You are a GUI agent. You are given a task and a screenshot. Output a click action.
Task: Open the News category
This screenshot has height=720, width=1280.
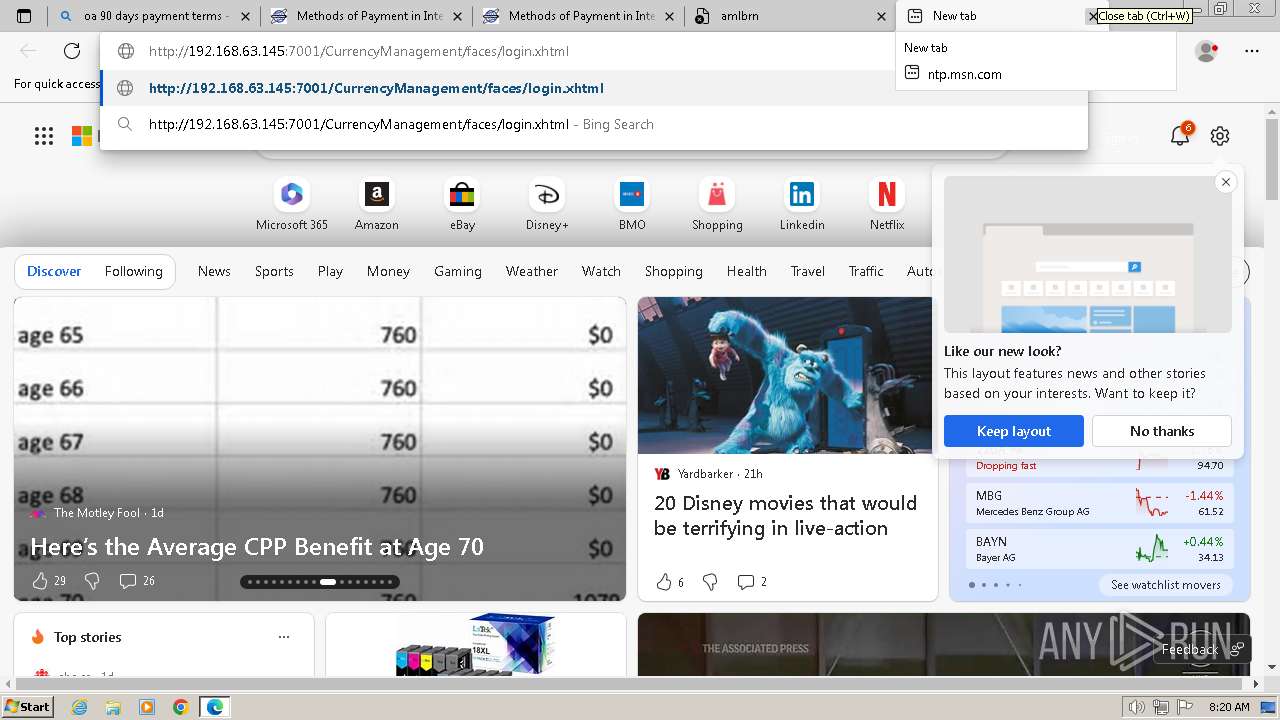pos(214,271)
